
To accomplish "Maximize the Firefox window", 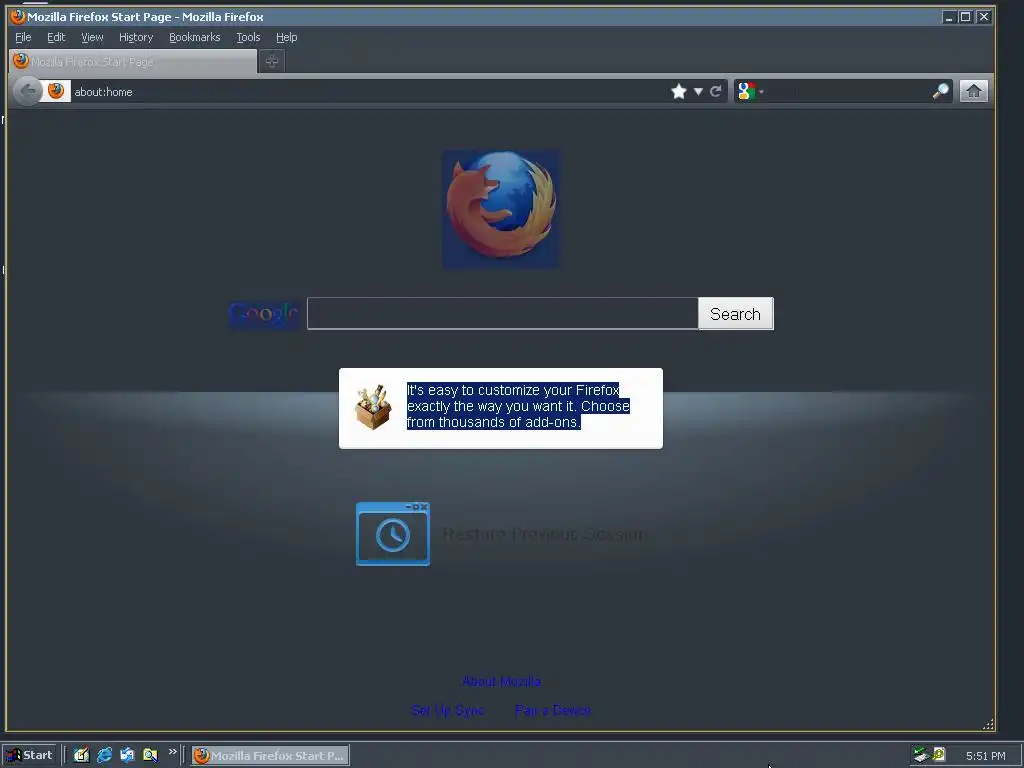I will (x=965, y=17).
